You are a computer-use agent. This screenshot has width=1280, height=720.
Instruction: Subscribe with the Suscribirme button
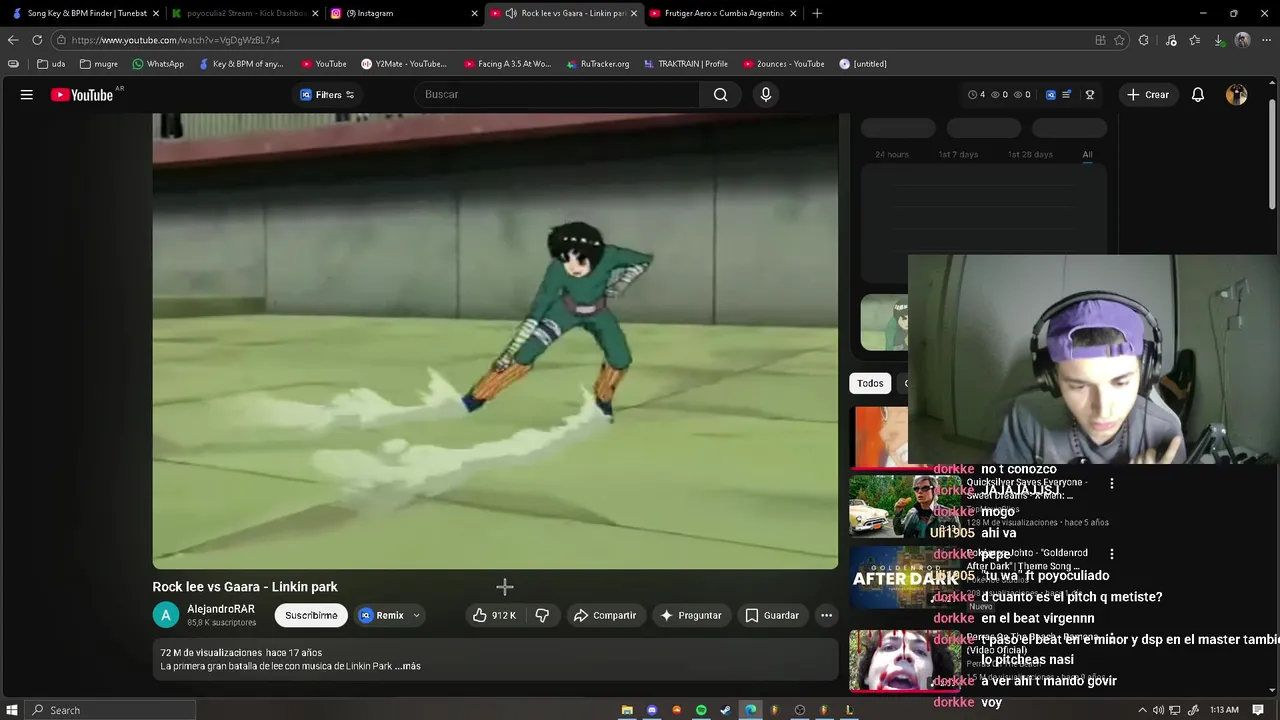(311, 615)
